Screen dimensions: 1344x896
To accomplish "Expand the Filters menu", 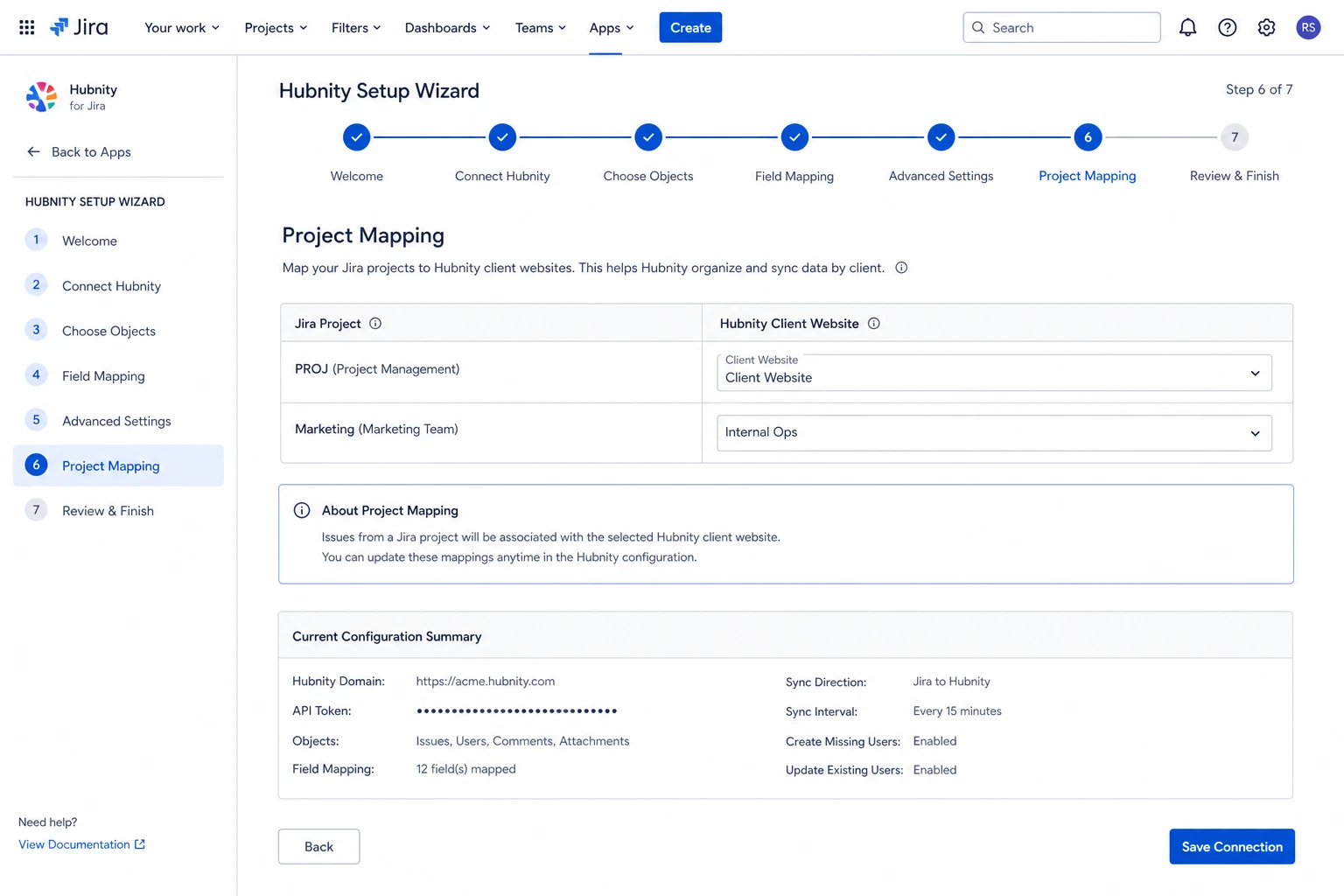I will [356, 27].
